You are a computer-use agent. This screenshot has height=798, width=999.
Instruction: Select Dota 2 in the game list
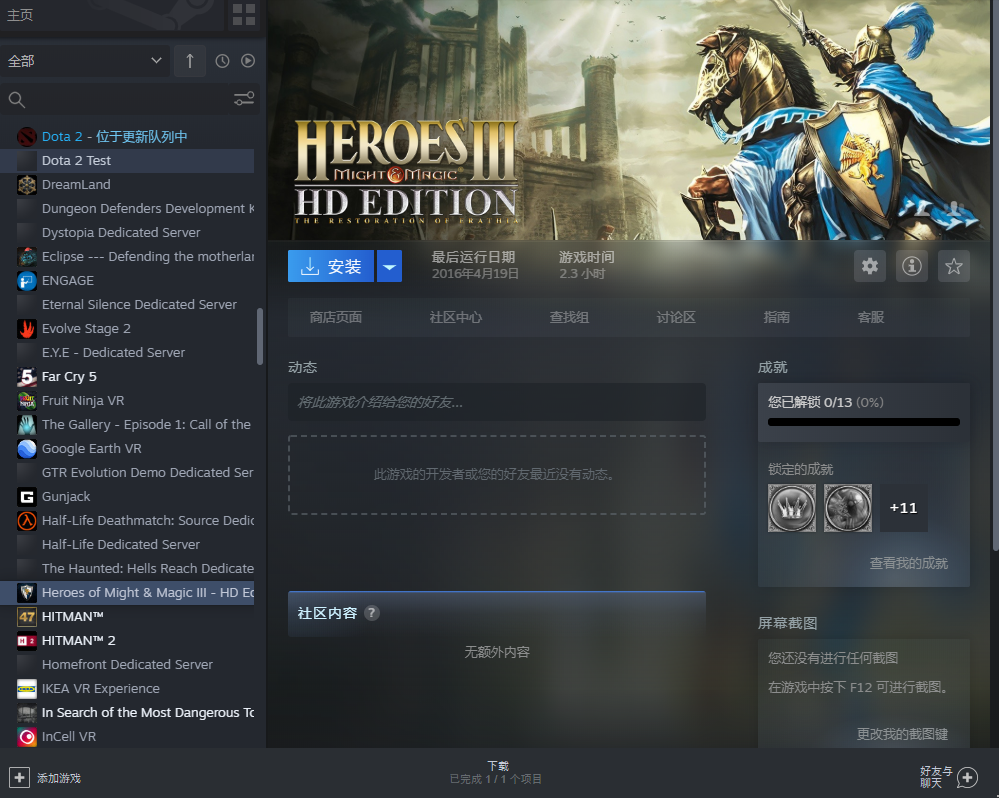(x=127, y=136)
